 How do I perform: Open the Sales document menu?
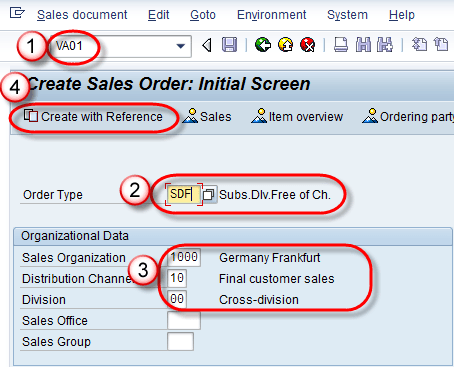(82, 15)
